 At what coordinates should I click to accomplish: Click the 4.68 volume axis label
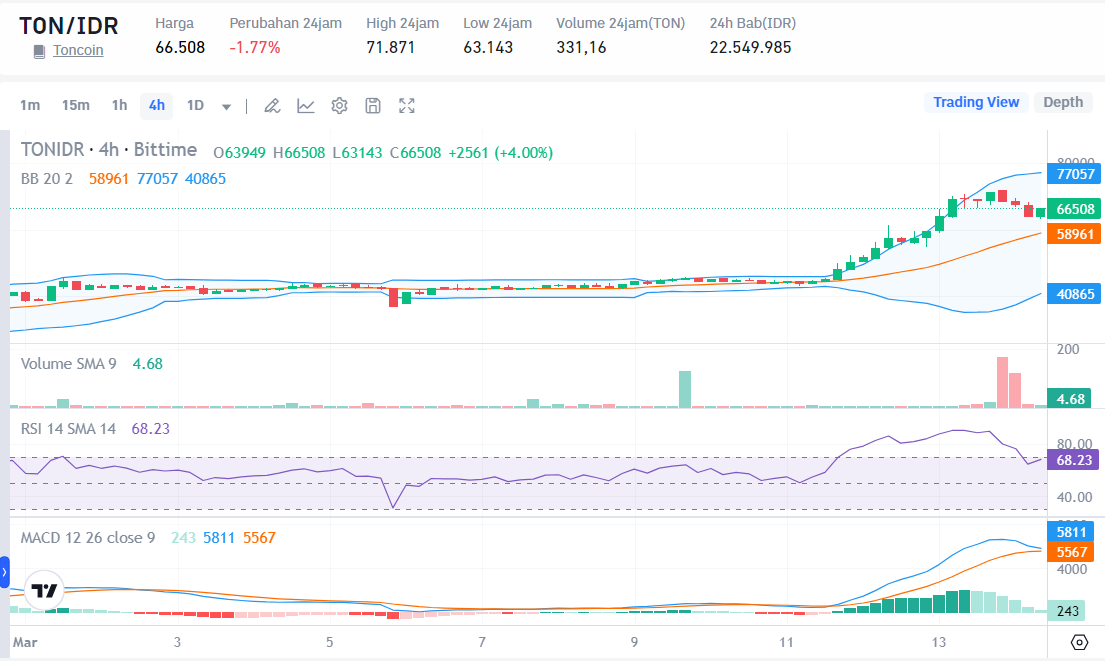[1069, 400]
